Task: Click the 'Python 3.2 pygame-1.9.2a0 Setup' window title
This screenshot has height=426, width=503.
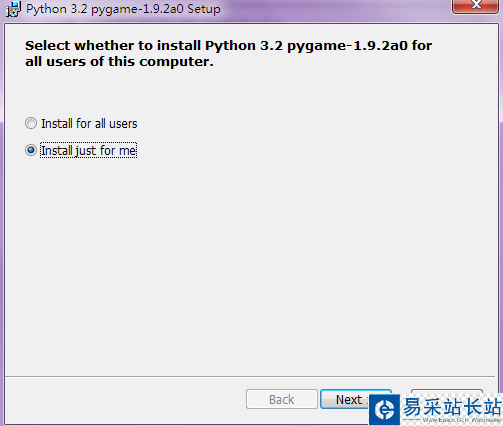Action: 123,9
